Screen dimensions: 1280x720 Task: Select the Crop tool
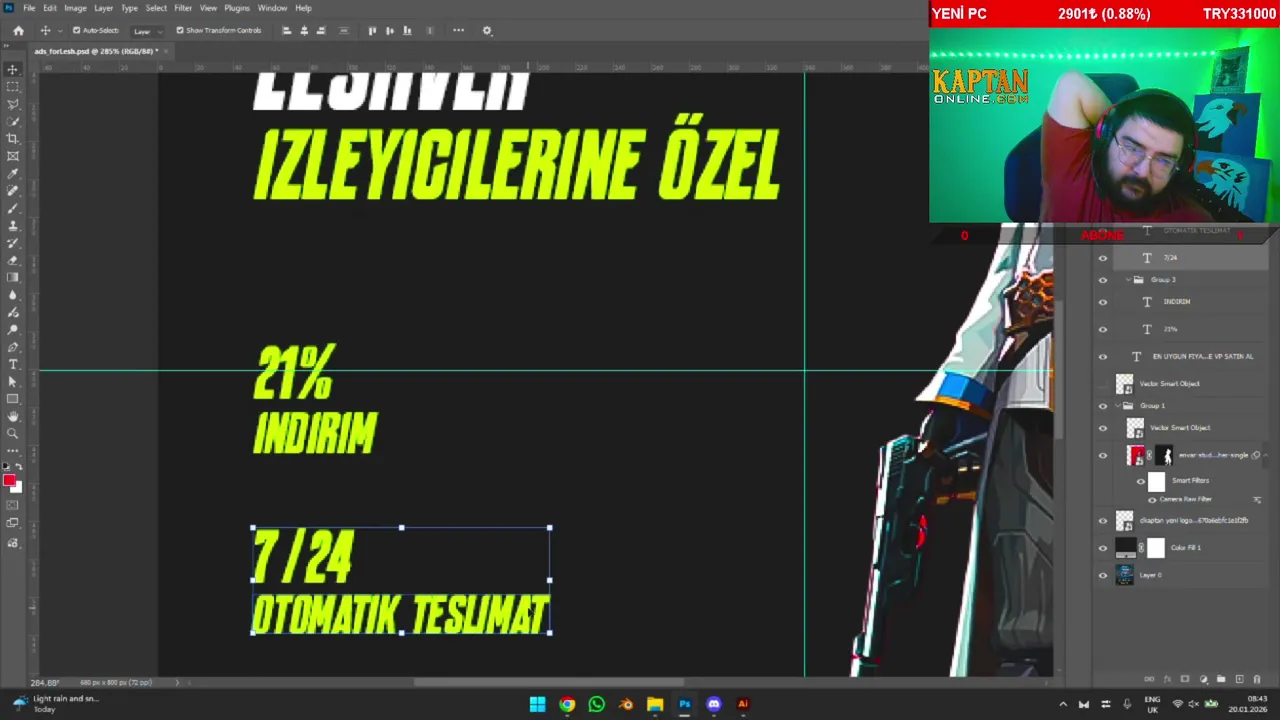click(13, 139)
